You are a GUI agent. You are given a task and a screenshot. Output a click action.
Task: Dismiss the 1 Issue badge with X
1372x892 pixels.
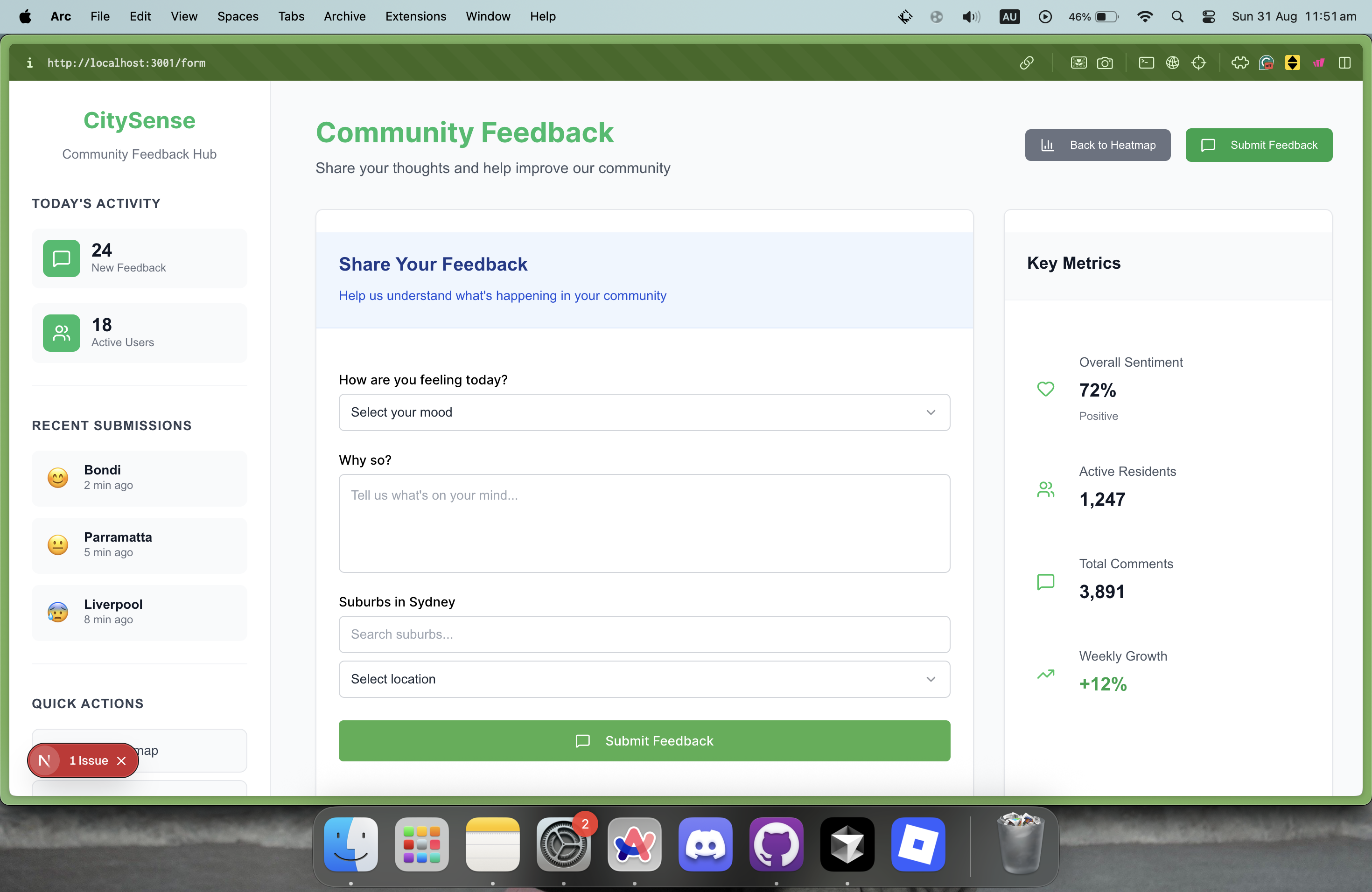click(x=121, y=760)
